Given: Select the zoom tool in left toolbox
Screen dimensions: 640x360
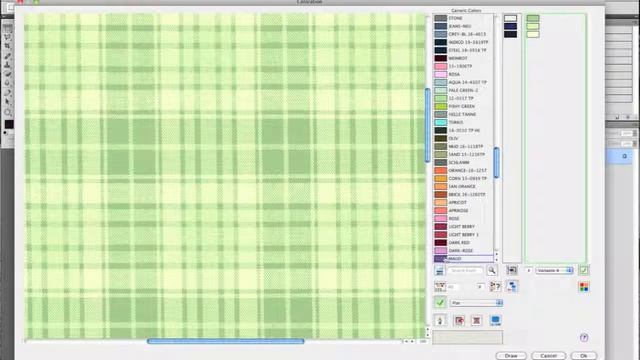Looking at the screenshot, I should point(7,112).
